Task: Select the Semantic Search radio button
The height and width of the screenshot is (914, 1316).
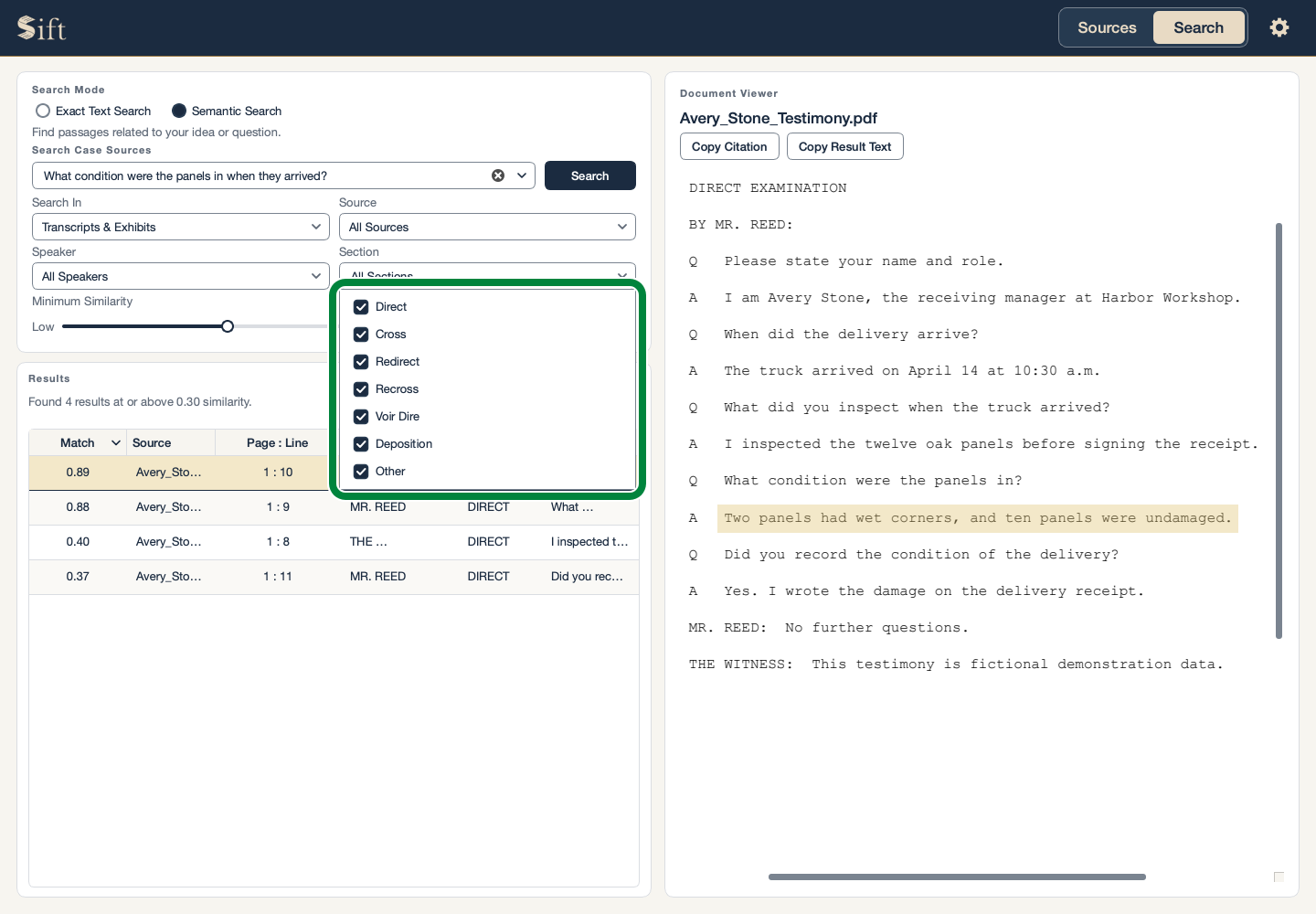Action: click(179, 111)
